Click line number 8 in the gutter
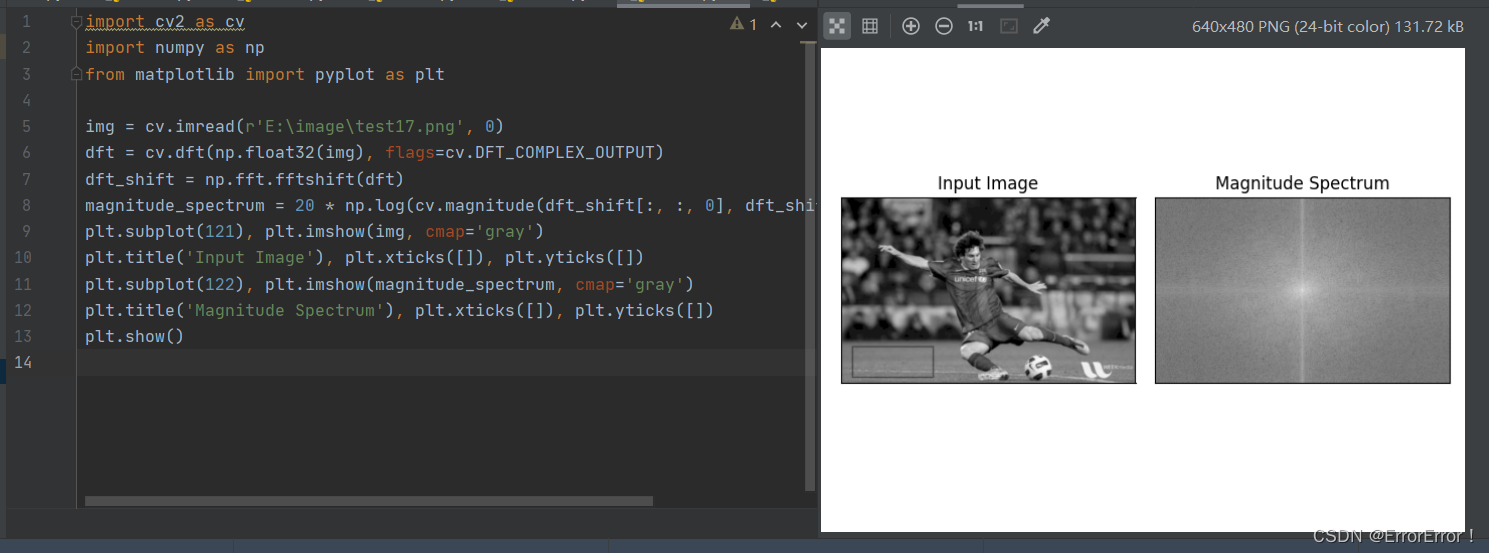1489x553 pixels. (26, 205)
